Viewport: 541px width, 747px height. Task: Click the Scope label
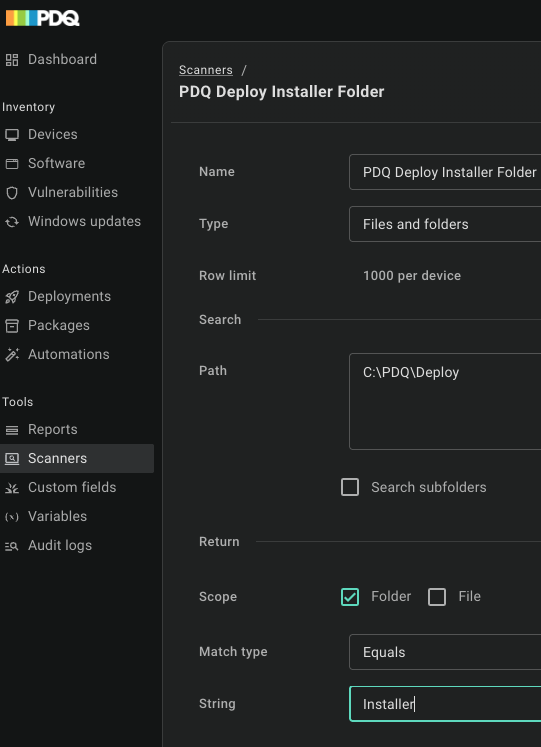click(x=218, y=597)
